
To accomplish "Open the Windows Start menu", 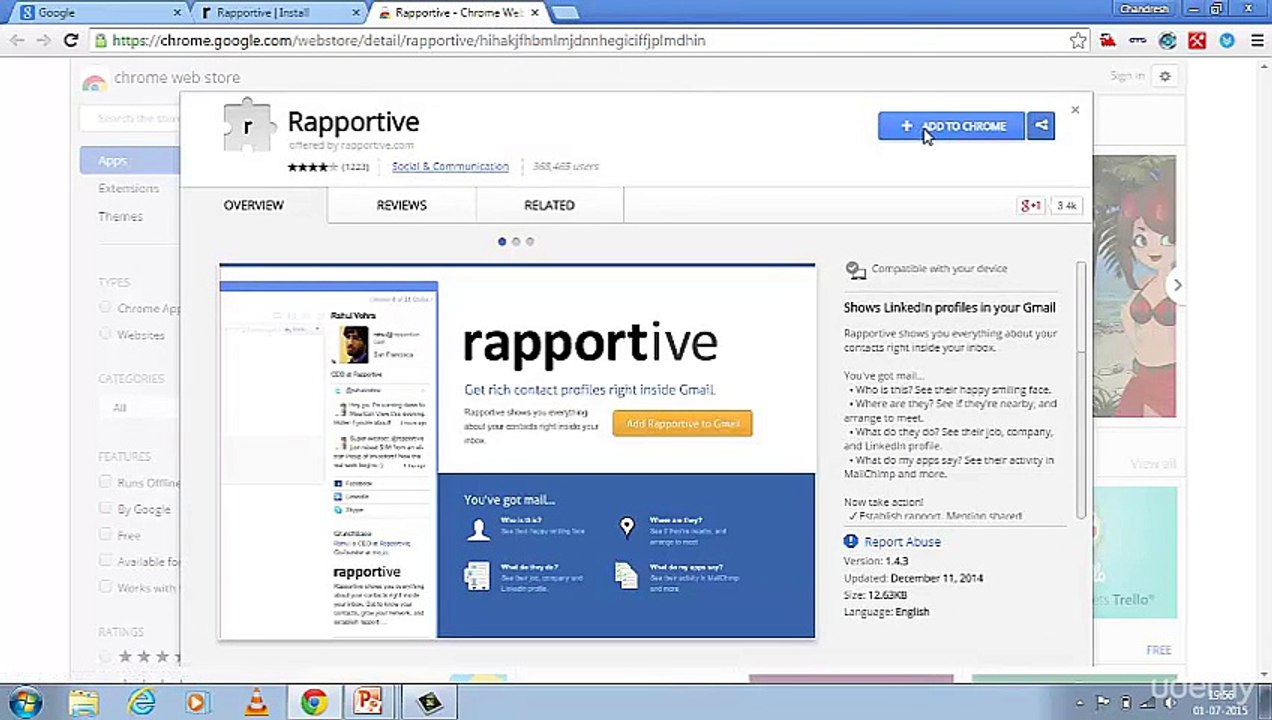I will tap(26, 703).
